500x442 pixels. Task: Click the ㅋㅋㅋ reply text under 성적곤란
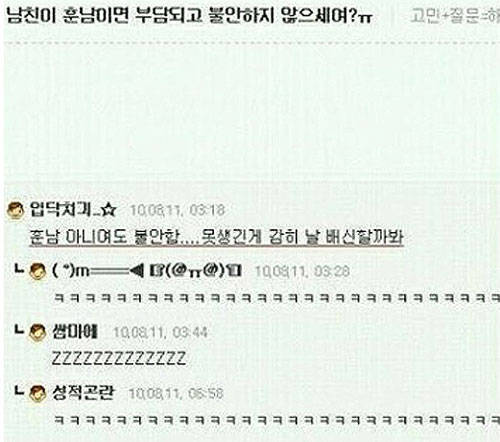click(x=277, y=420)
